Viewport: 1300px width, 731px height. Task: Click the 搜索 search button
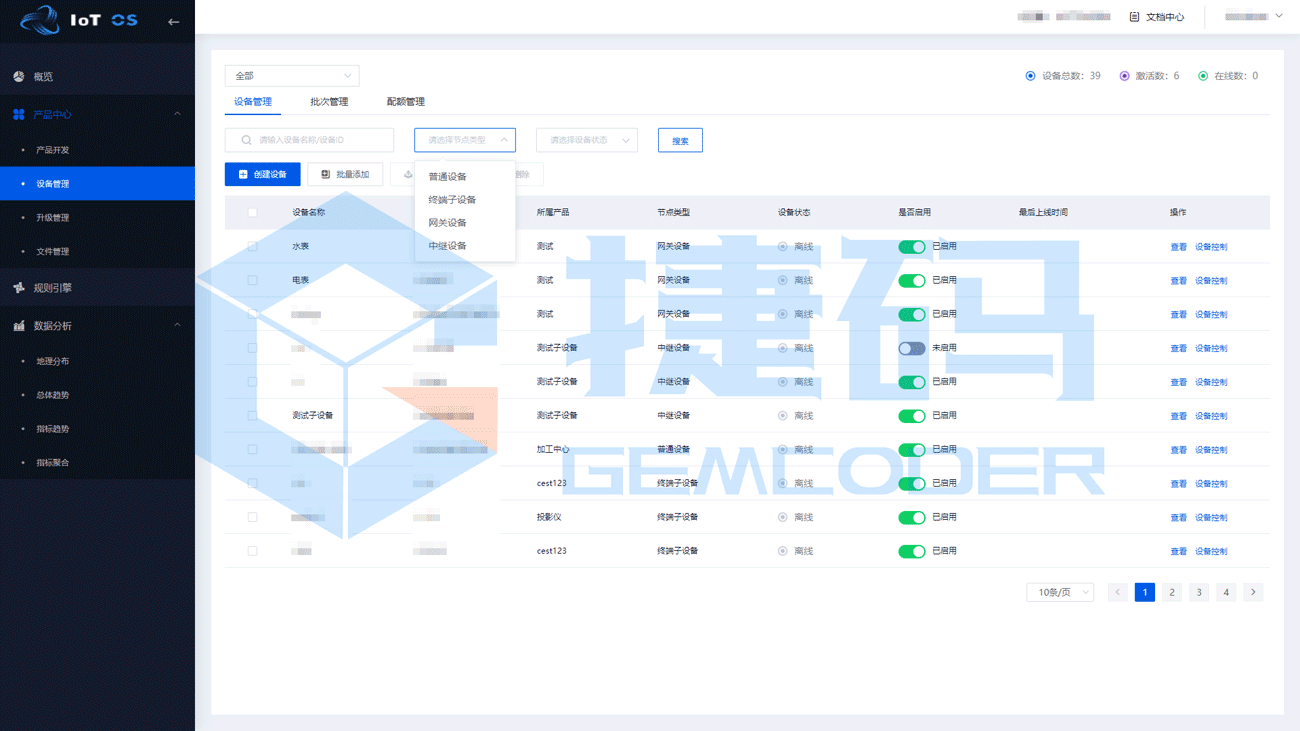(x=680, y=141)
